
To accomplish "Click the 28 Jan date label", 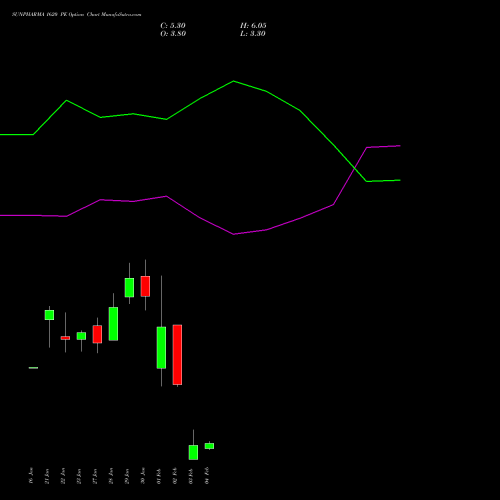I will [111, 476].
